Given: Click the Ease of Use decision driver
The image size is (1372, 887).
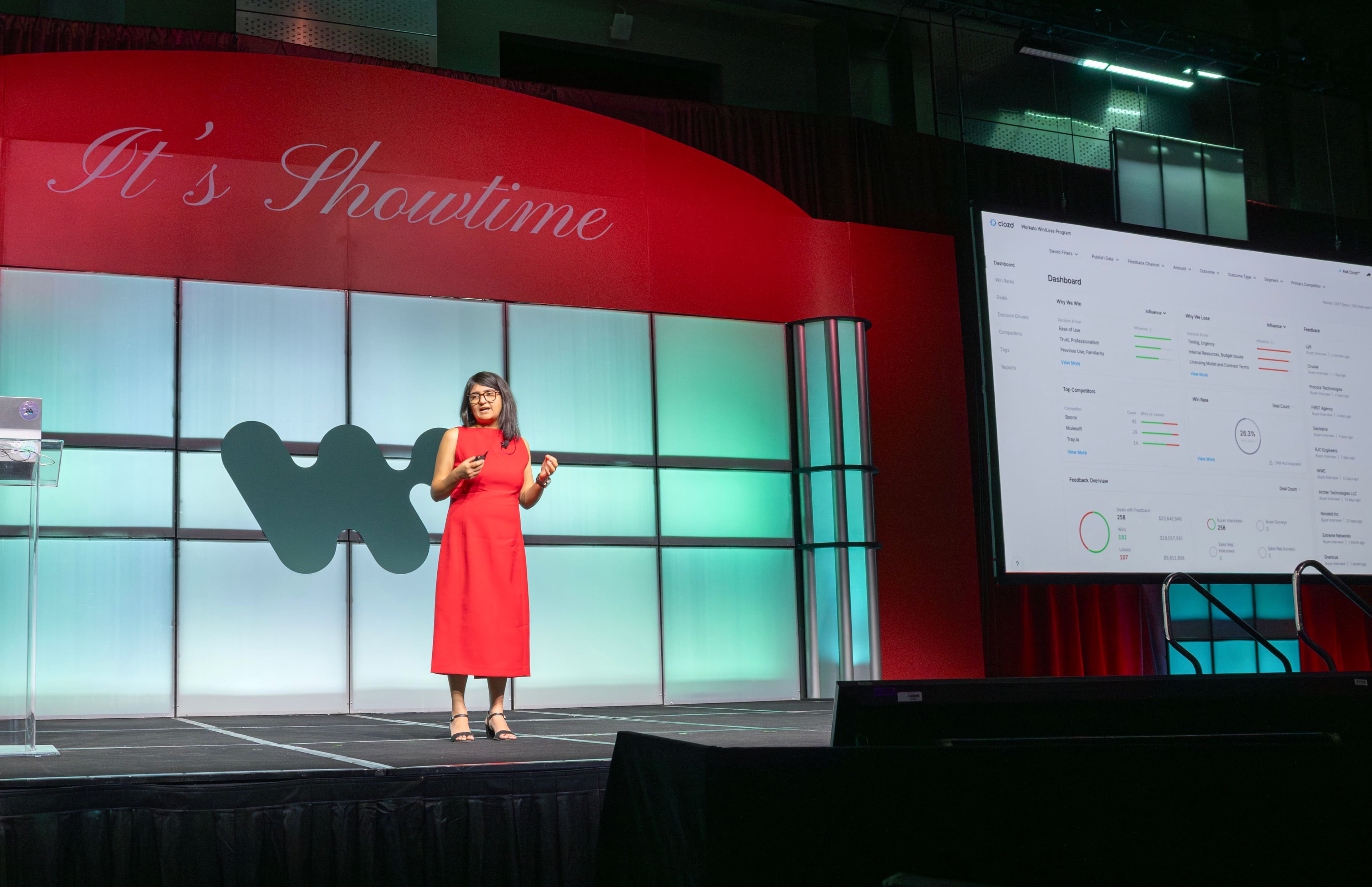Looking at the screenshot, I should 1069,329.
